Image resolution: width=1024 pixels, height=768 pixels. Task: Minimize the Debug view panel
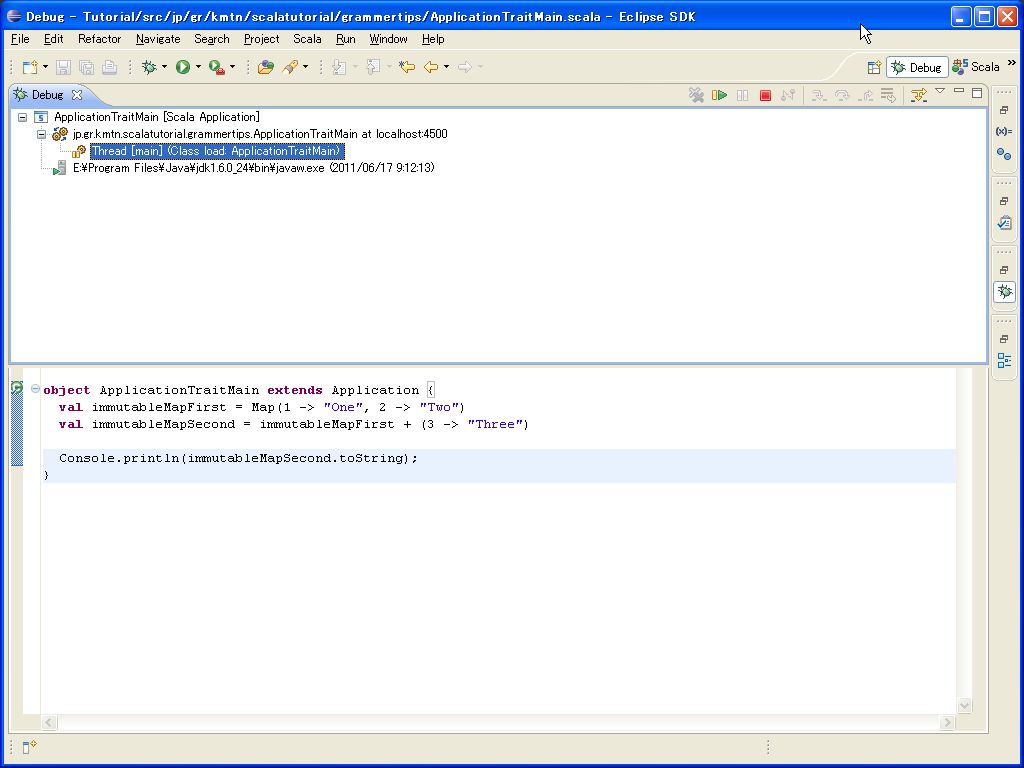[x=959, y=91]
